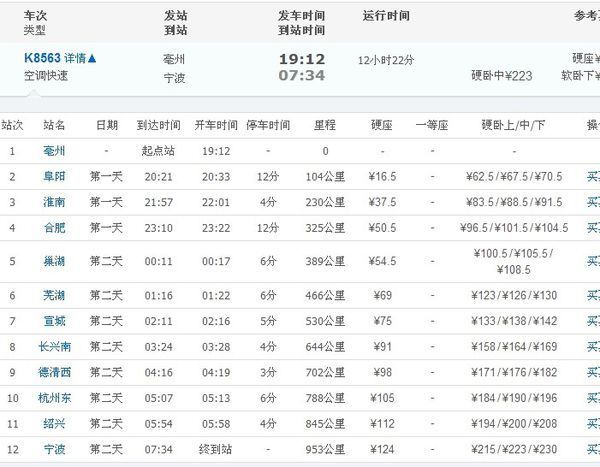Open the 亳州 station link in row 1
Viewport: 600px width, 467px height.
click(54, 151)
